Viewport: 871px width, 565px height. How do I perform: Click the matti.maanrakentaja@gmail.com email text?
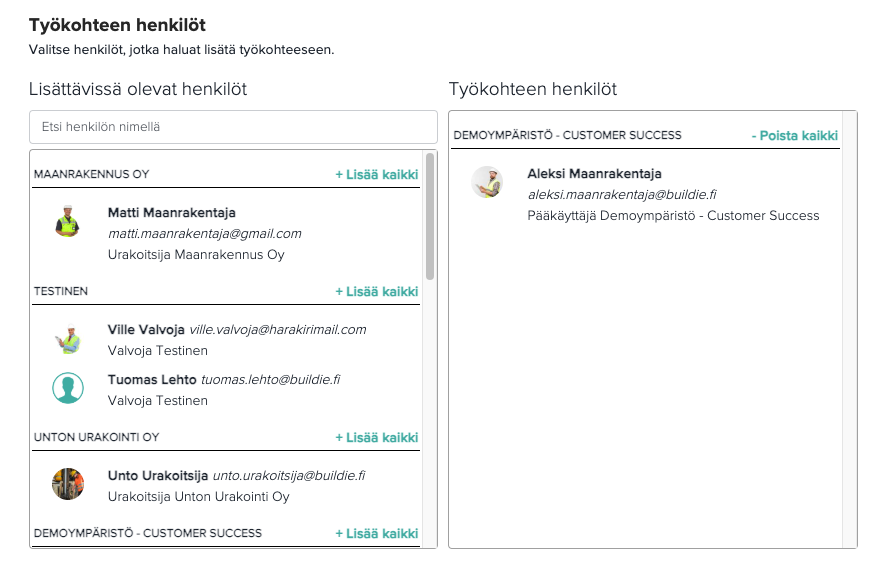[x=204, y=234]
